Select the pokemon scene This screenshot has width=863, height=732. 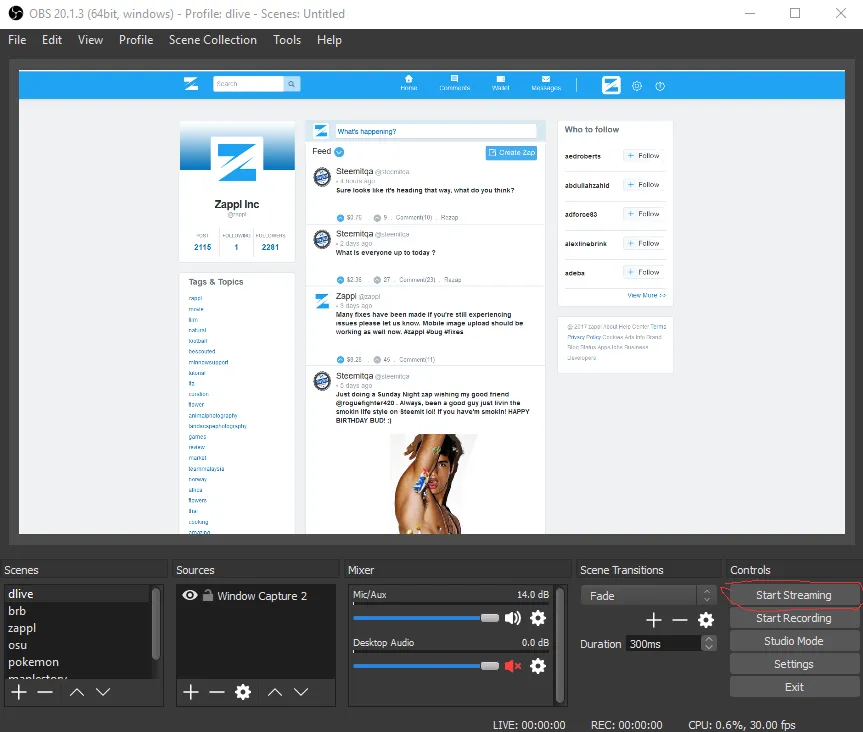point(77,662)
